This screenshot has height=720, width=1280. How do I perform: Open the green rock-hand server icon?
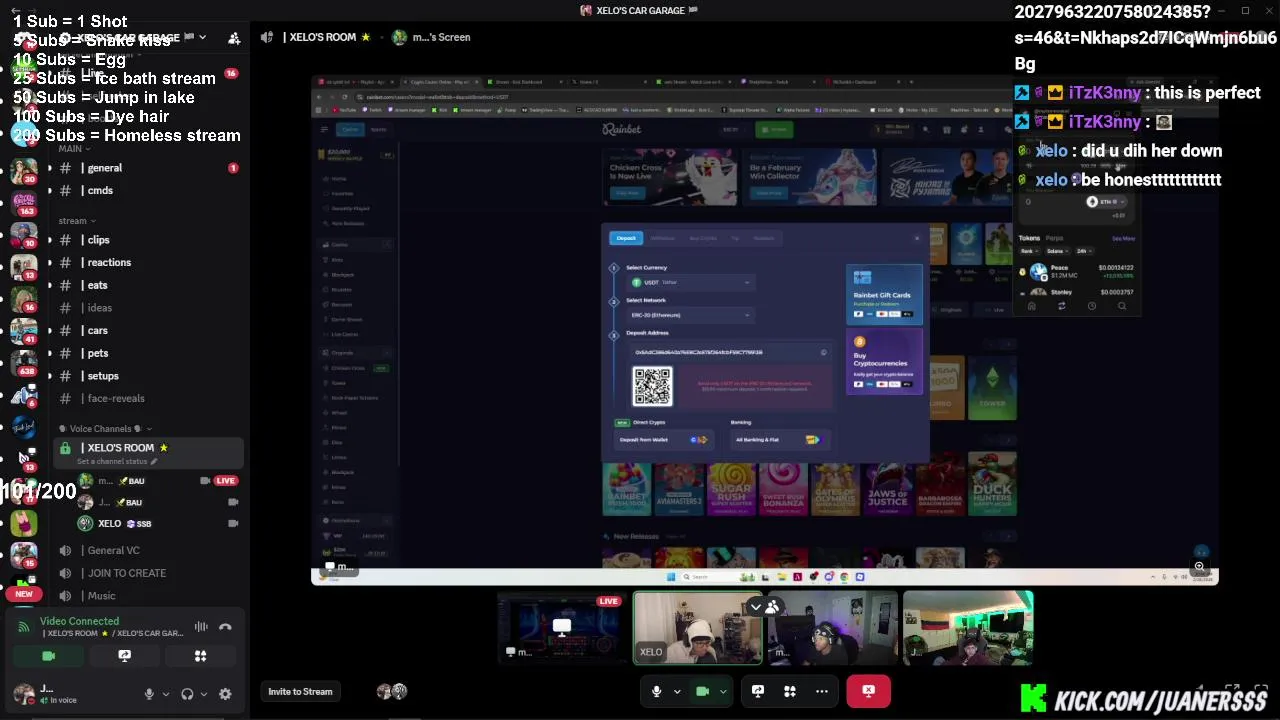coord(24,521)
